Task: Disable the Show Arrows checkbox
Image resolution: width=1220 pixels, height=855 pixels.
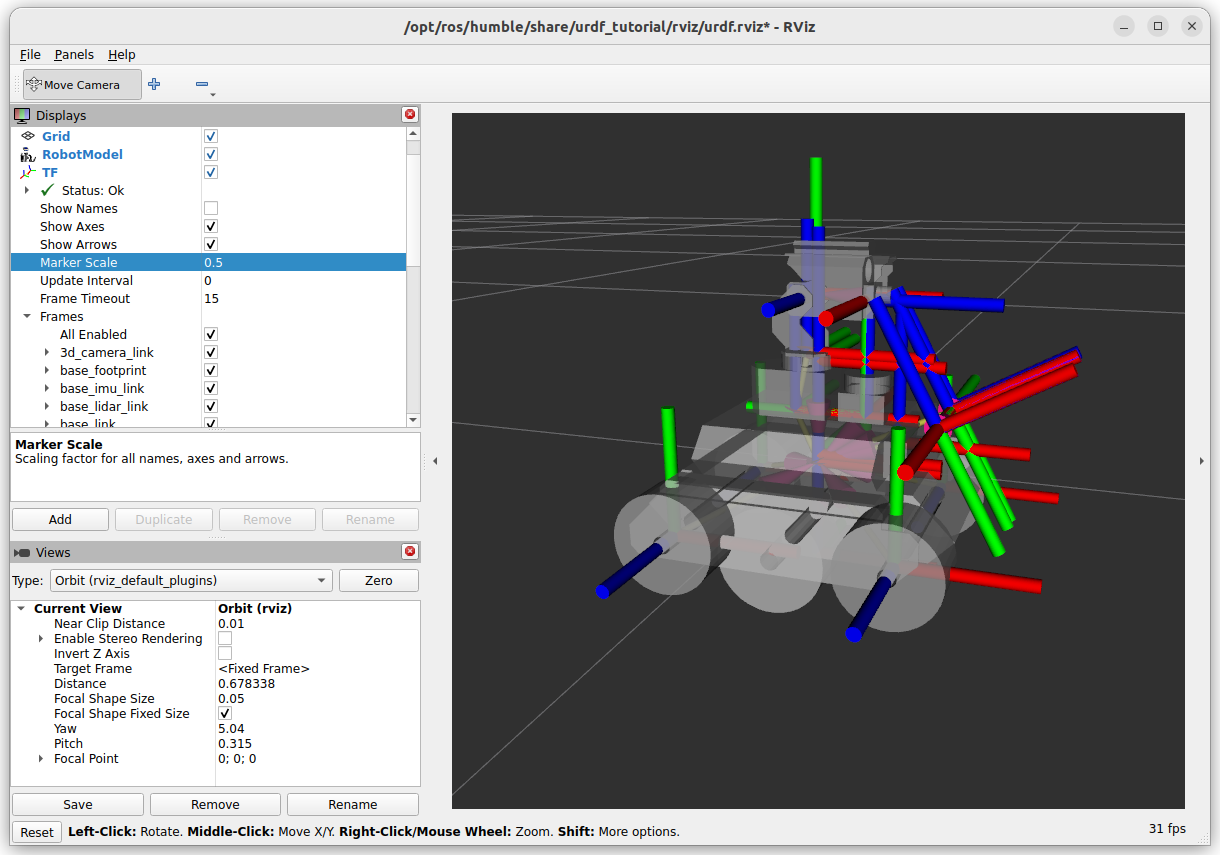Action: pos(211,244)
